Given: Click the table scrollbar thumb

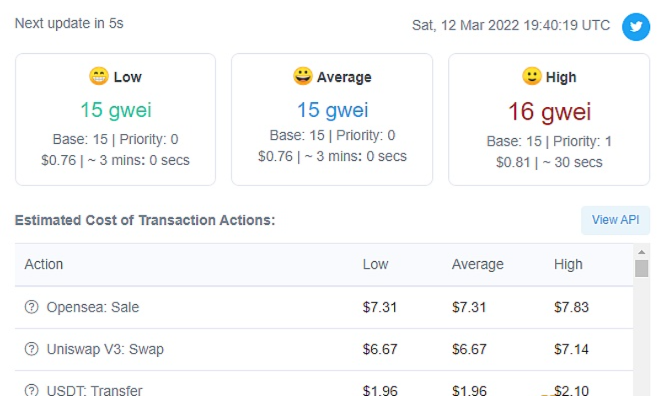Looking at the screenshot, I should (641, 268).
